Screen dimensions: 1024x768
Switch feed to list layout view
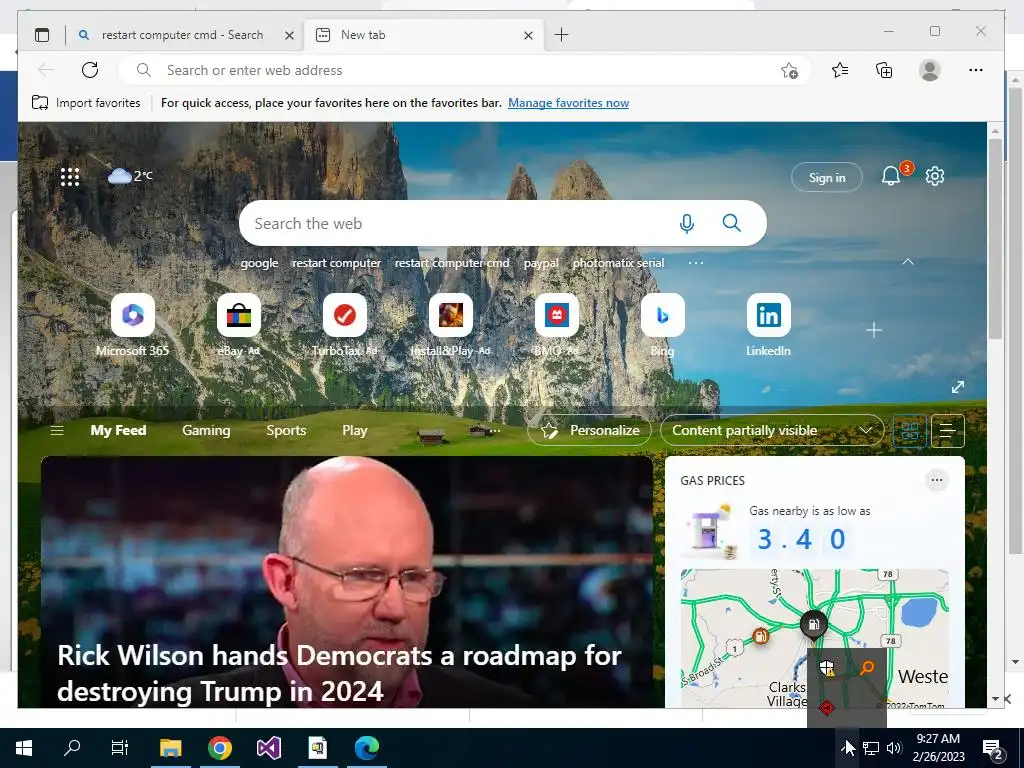click(948, 431)
